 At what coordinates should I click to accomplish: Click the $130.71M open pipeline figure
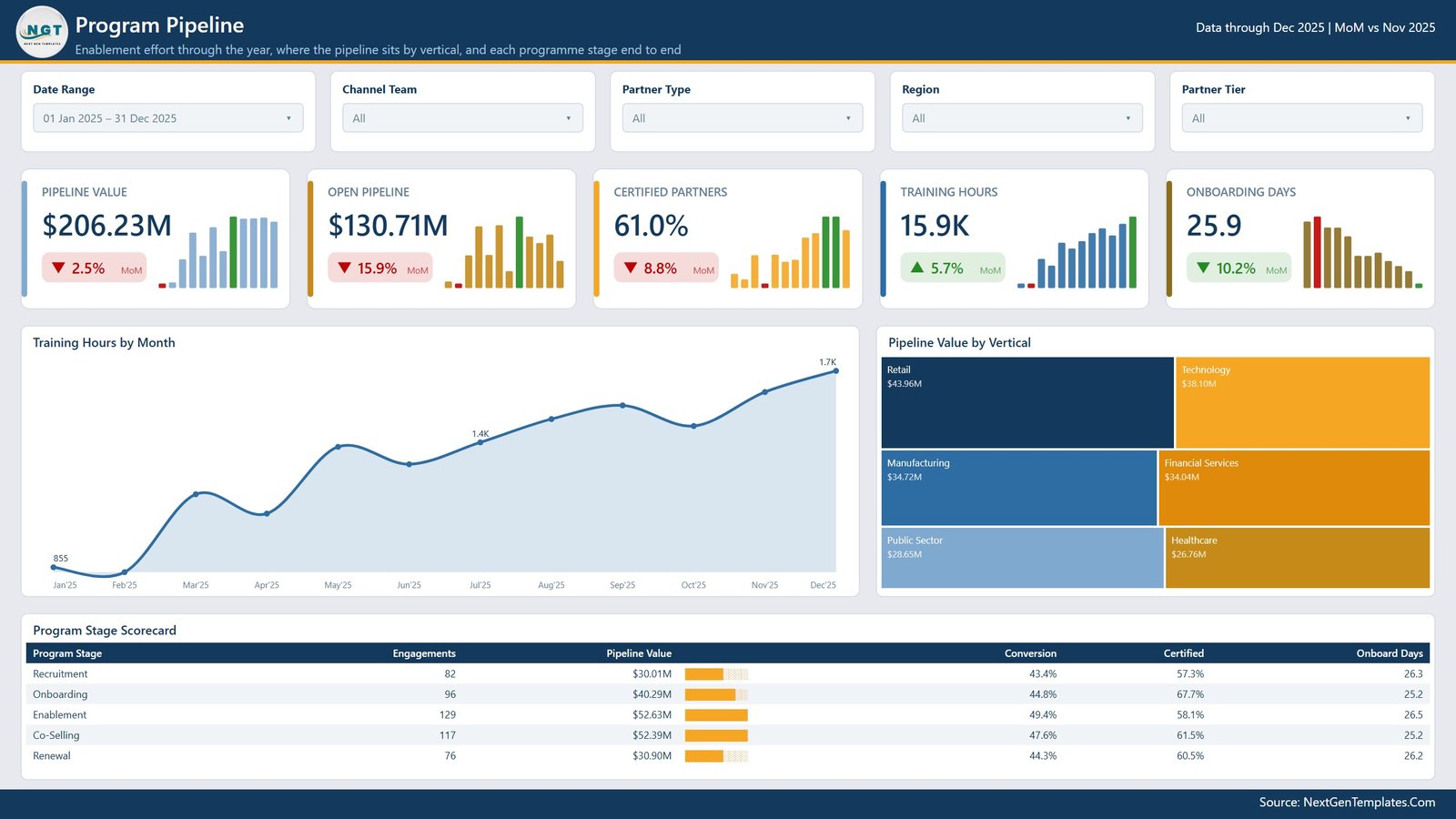point(388,226)
